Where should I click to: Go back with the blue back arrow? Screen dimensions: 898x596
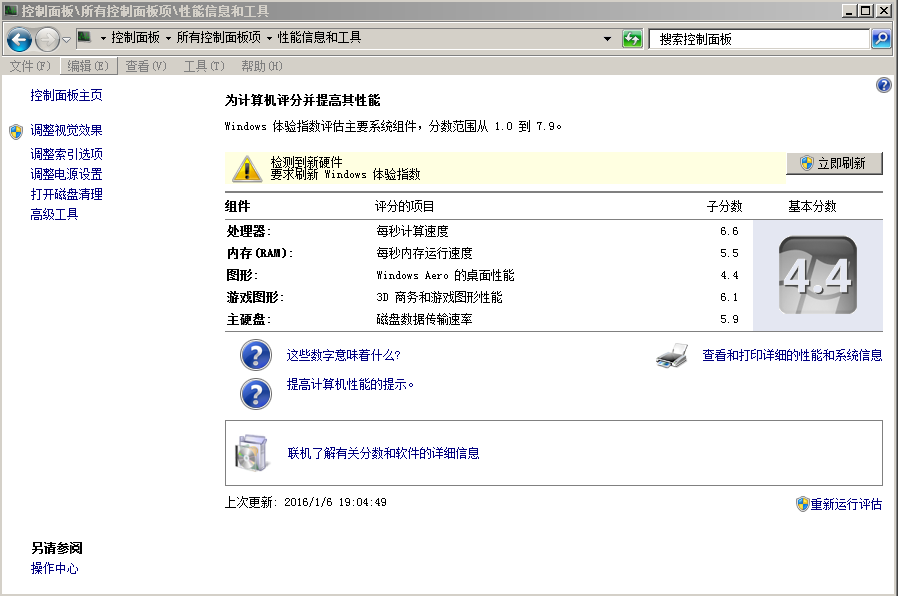tap(19, 40)
